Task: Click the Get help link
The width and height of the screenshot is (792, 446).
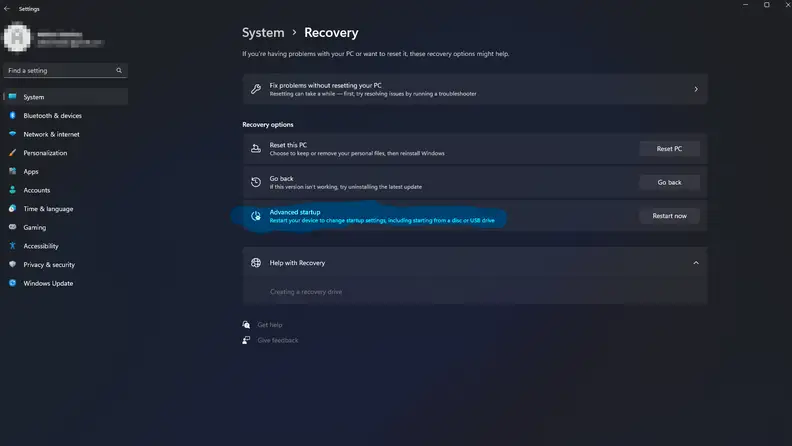Action: [270, 325]
